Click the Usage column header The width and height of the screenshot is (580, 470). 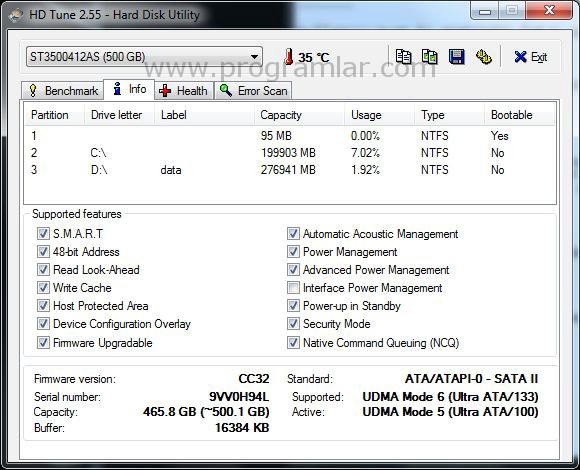[x=380, y=115]
